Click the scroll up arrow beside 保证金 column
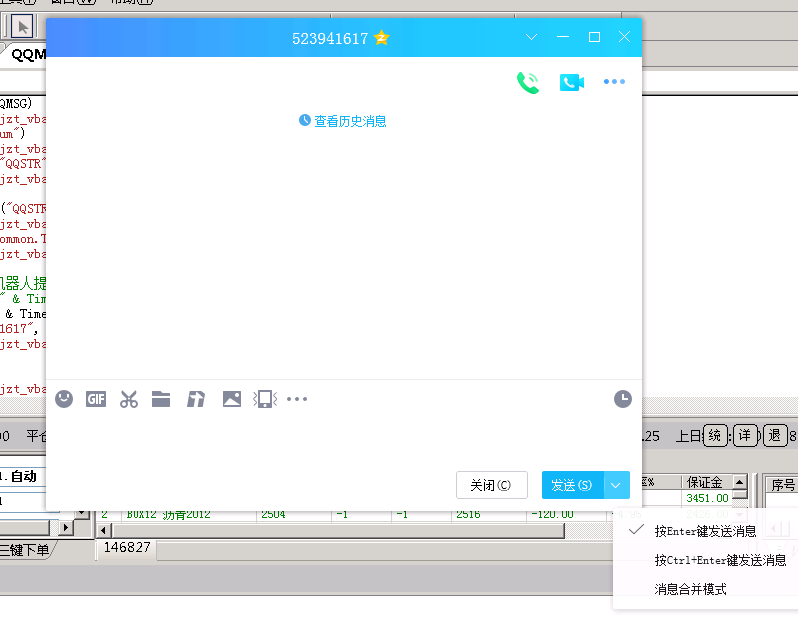Screen dimensions: 798x626 (x=739, y=481)
